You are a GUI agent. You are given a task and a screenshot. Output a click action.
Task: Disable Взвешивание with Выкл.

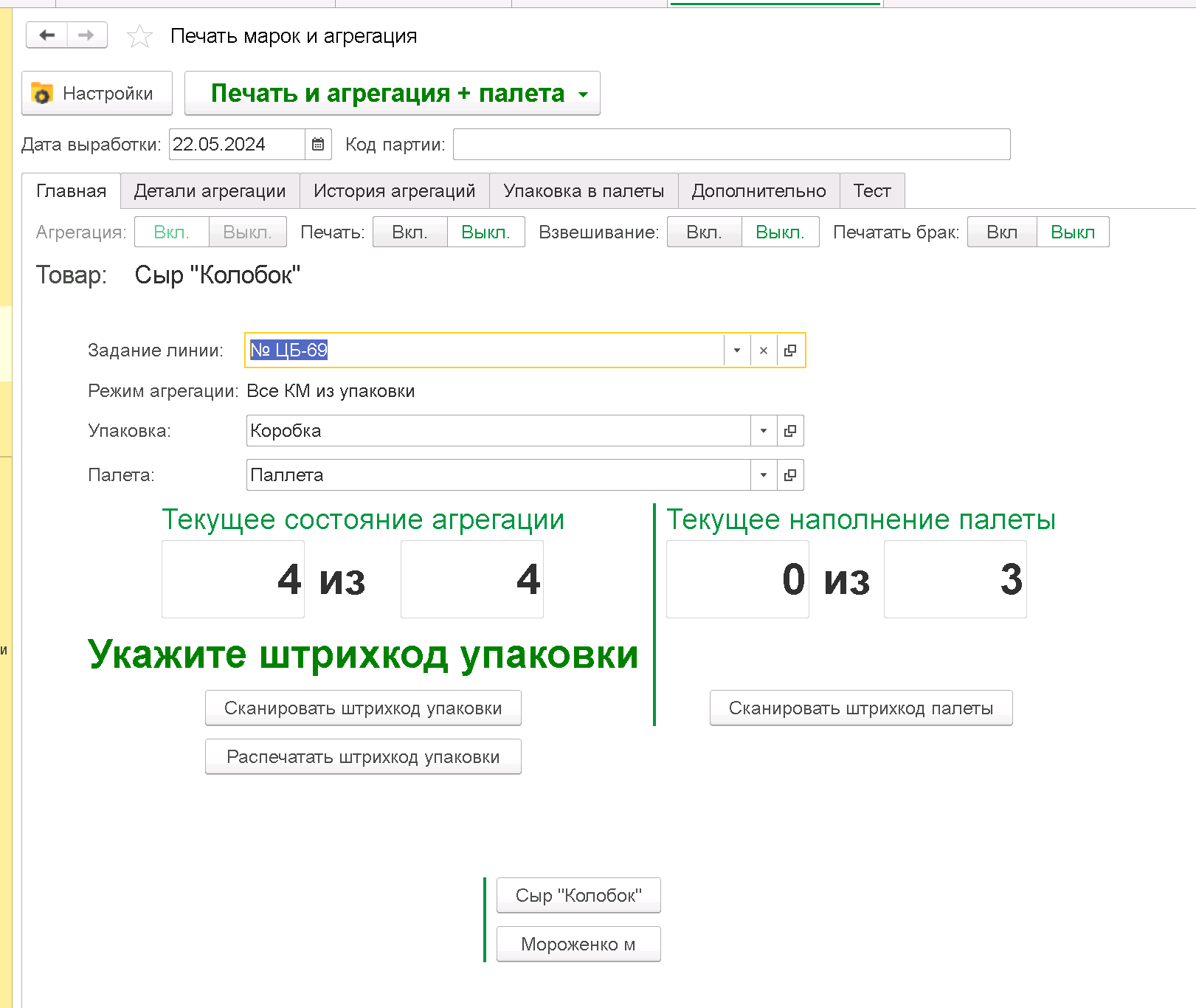click(781, 232)
